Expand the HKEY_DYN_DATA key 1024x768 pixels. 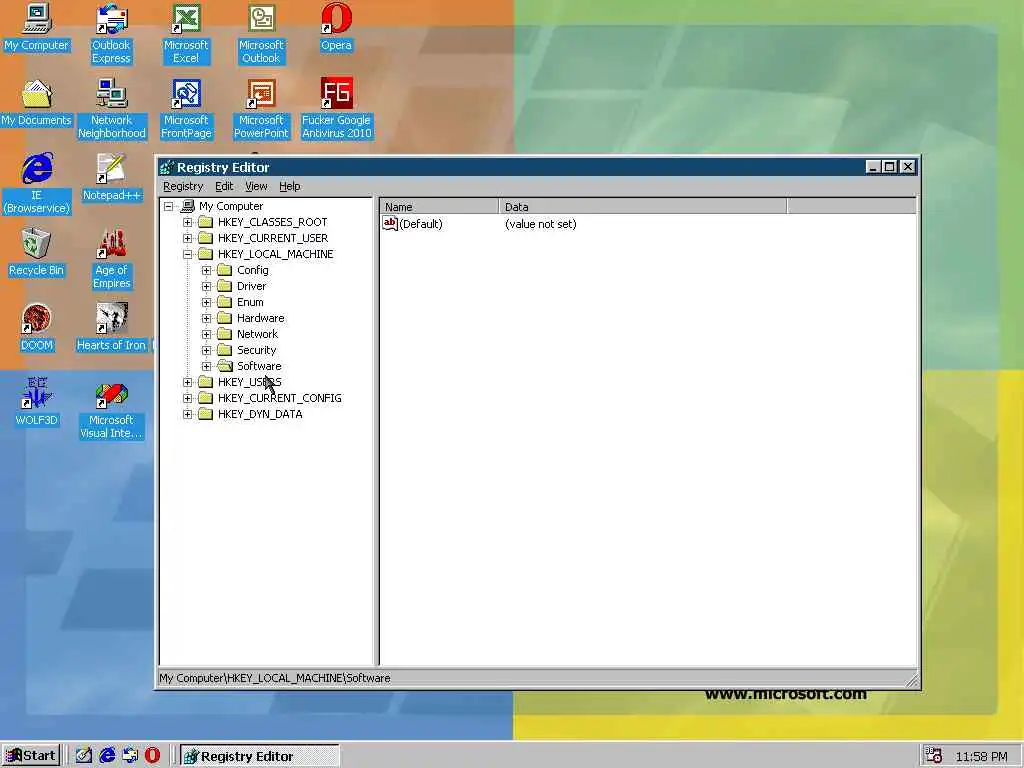point(187,414)
